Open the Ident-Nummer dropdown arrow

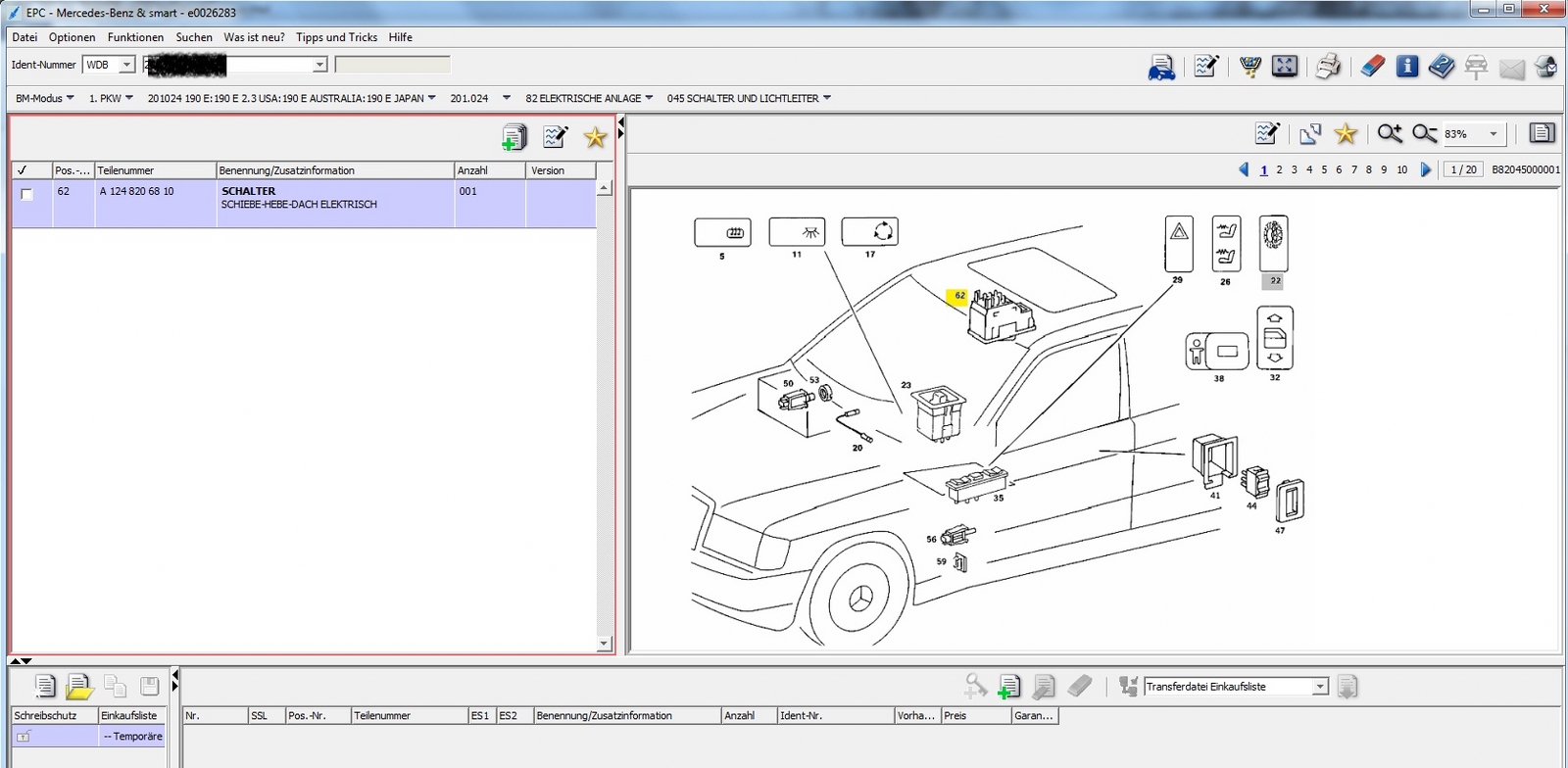point(319,65)
